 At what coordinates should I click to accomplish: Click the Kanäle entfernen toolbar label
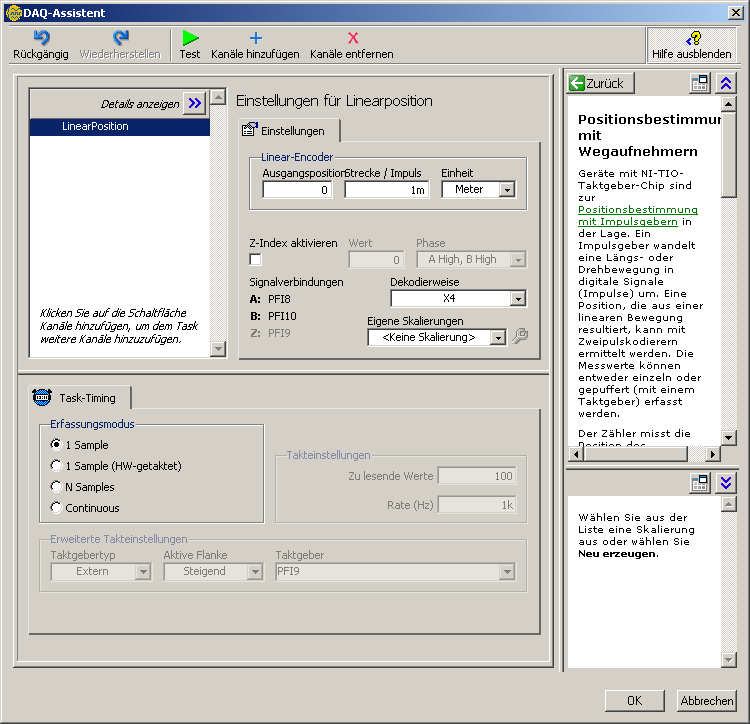coord(352,54)
